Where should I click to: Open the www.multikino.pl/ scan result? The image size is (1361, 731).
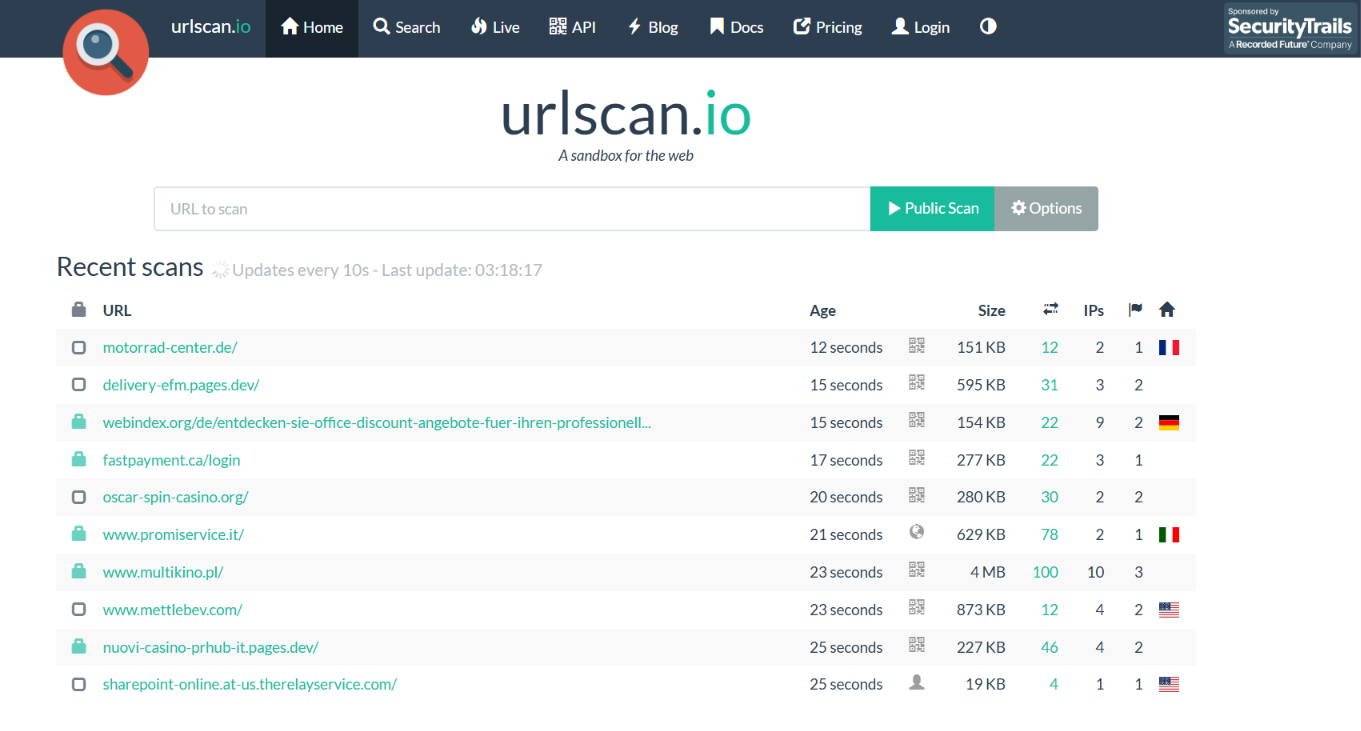coord(163,572)
